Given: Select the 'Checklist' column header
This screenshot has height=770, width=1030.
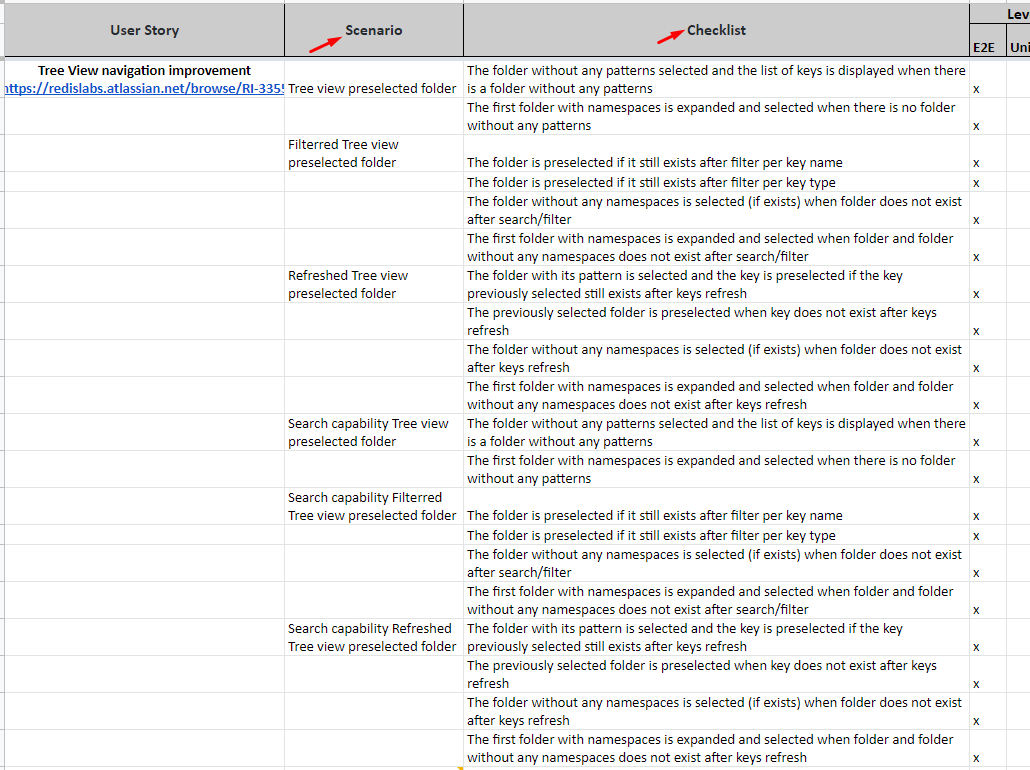Looking at the screenshot, I should pos(716,30).
